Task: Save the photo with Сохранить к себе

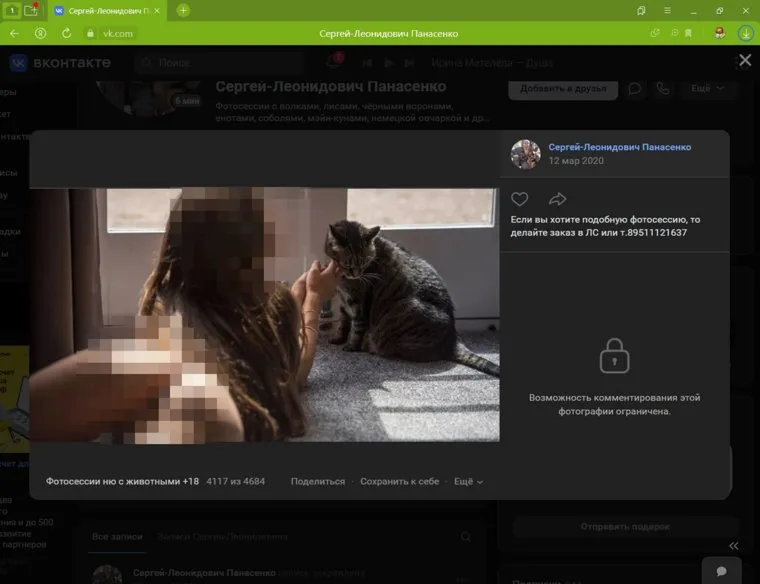Action: point(399,481)
